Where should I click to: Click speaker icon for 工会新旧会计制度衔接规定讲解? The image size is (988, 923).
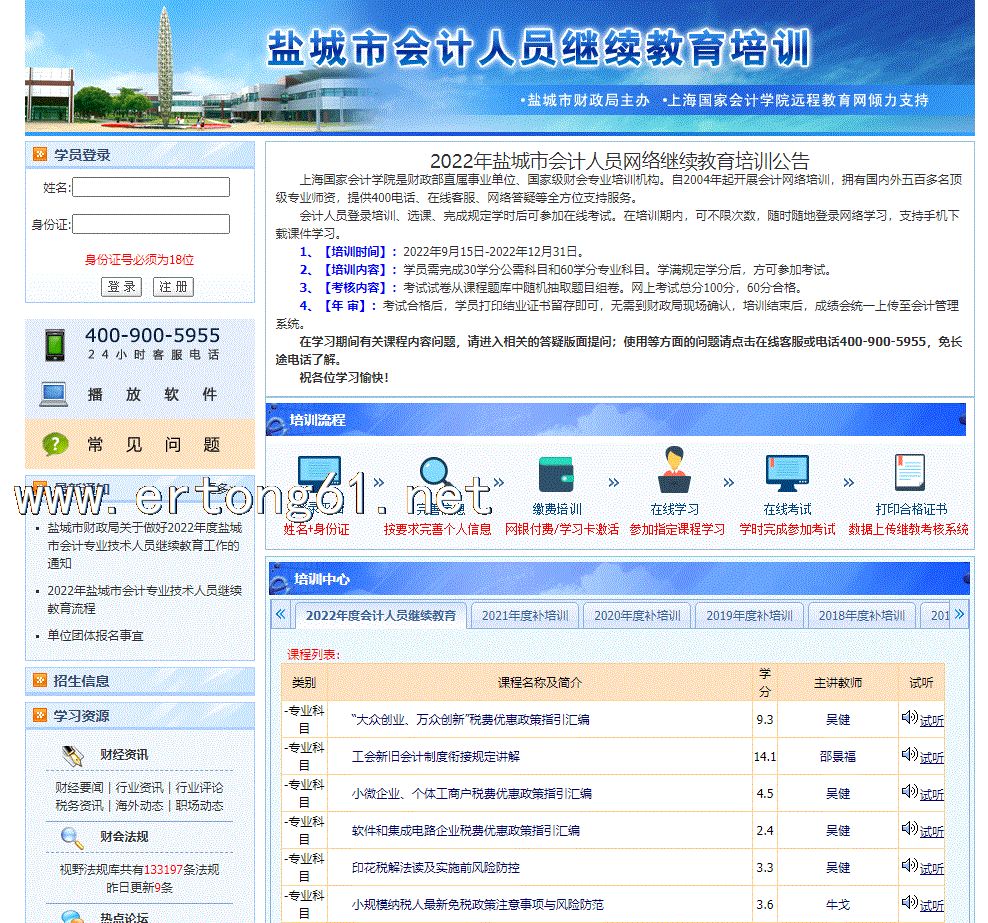909,755
